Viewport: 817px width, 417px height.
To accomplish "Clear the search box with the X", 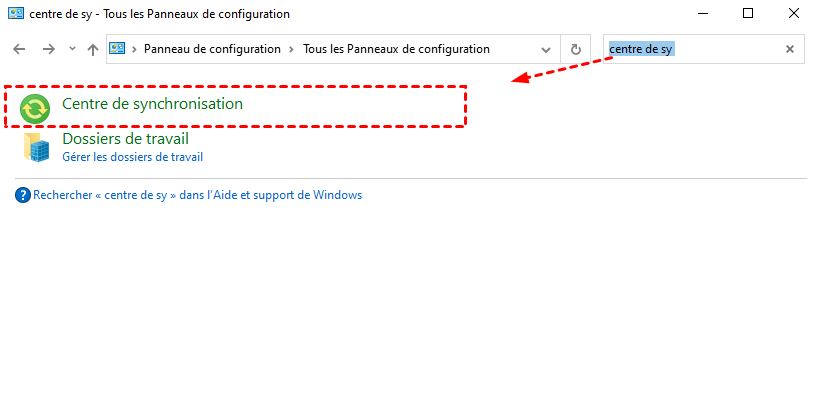I will 789,49.
